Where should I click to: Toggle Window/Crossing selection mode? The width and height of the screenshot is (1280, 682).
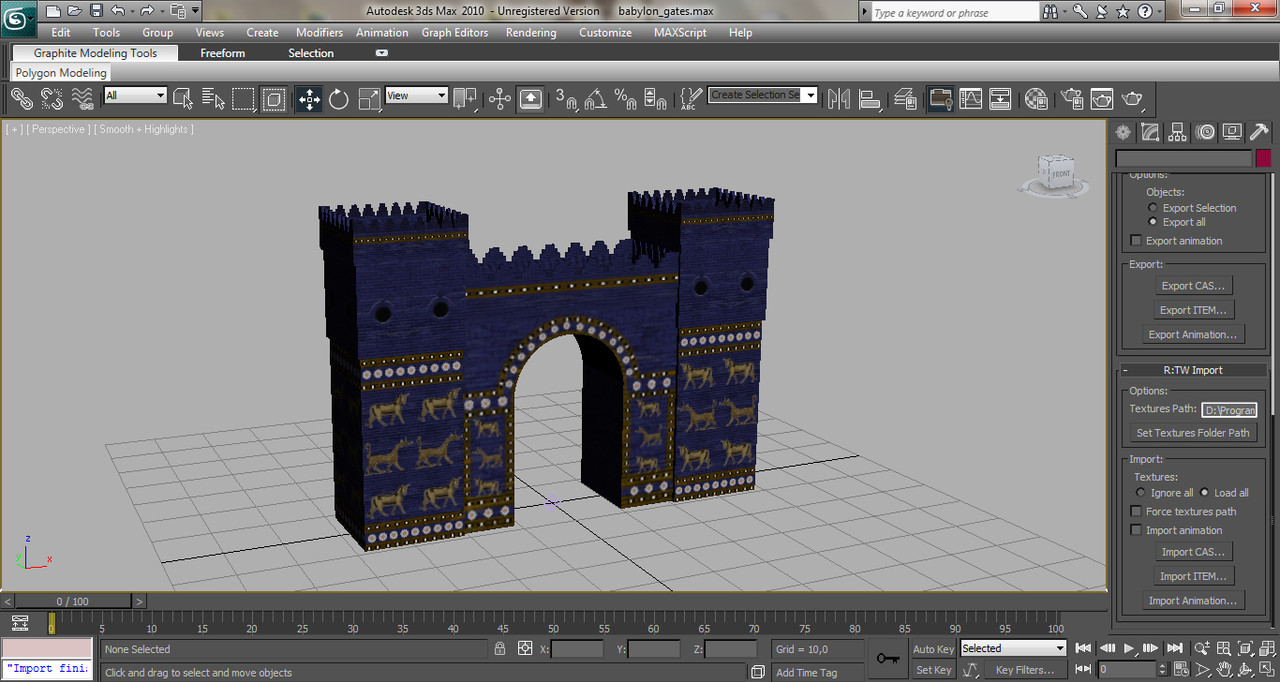click(x=274, y=98)
